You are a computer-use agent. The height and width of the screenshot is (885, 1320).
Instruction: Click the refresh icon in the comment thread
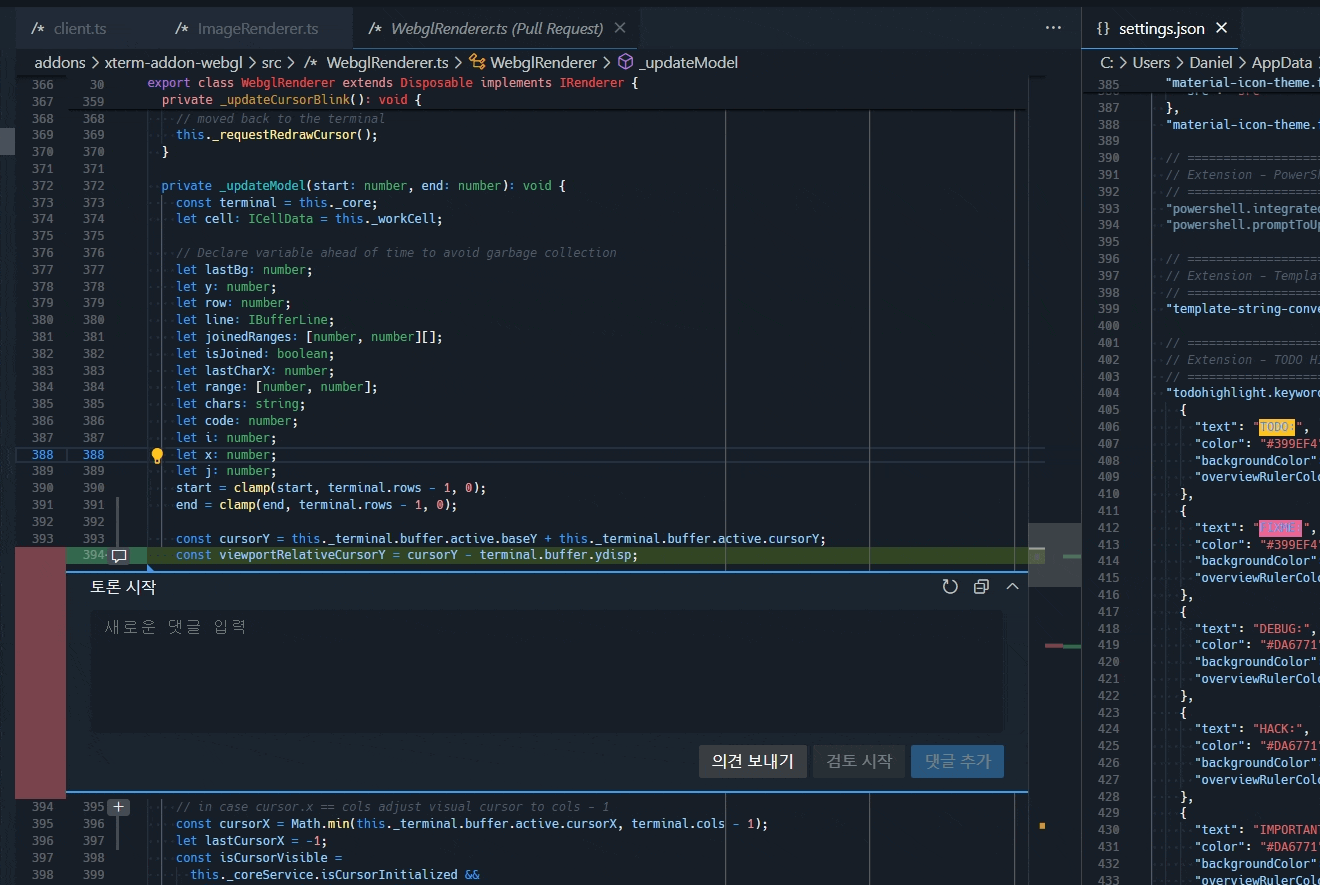click(949, 586)
